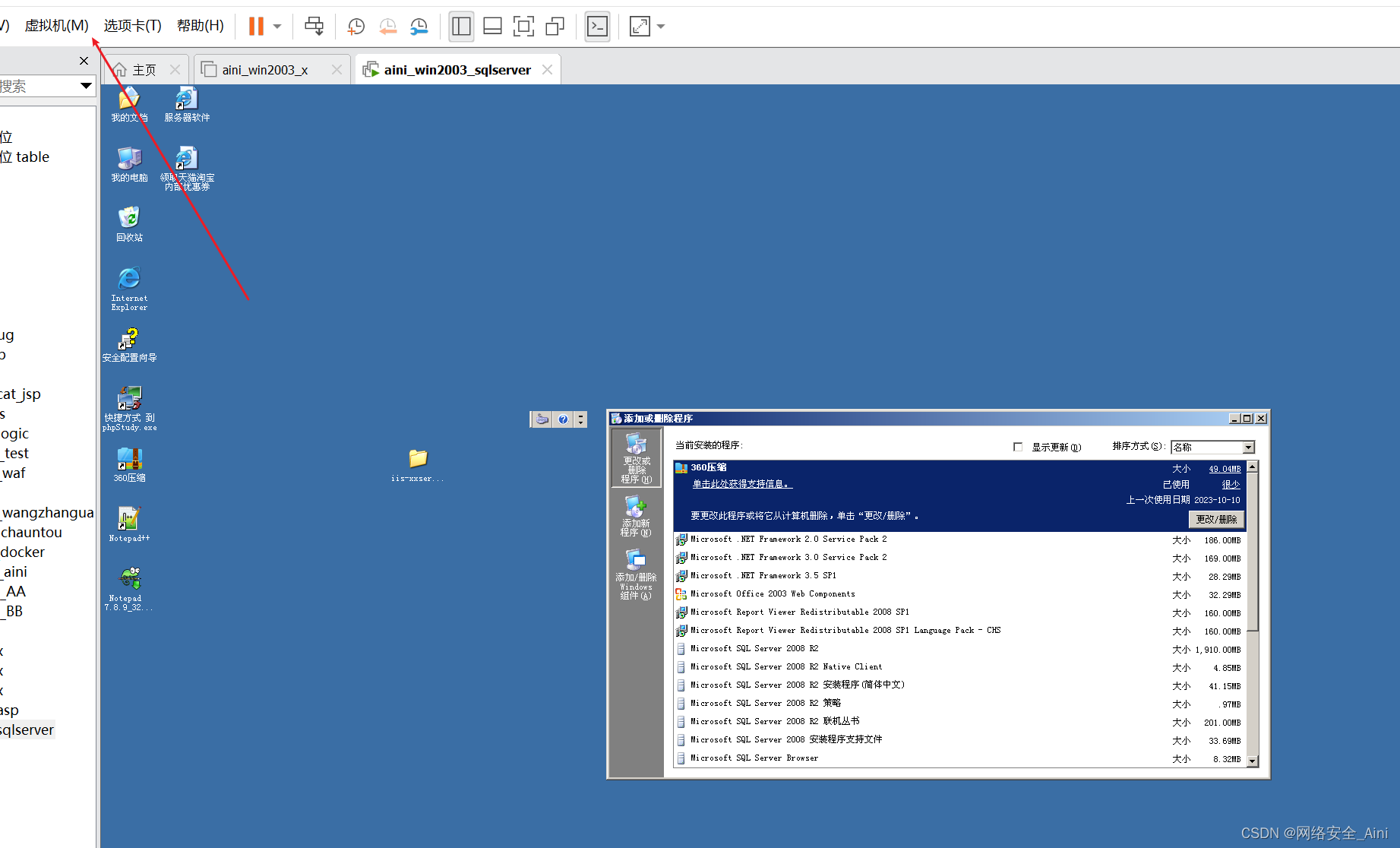
Task: Click the program list scroll-up arrow
Action: pyautogui.click(x=1253, y=466)
